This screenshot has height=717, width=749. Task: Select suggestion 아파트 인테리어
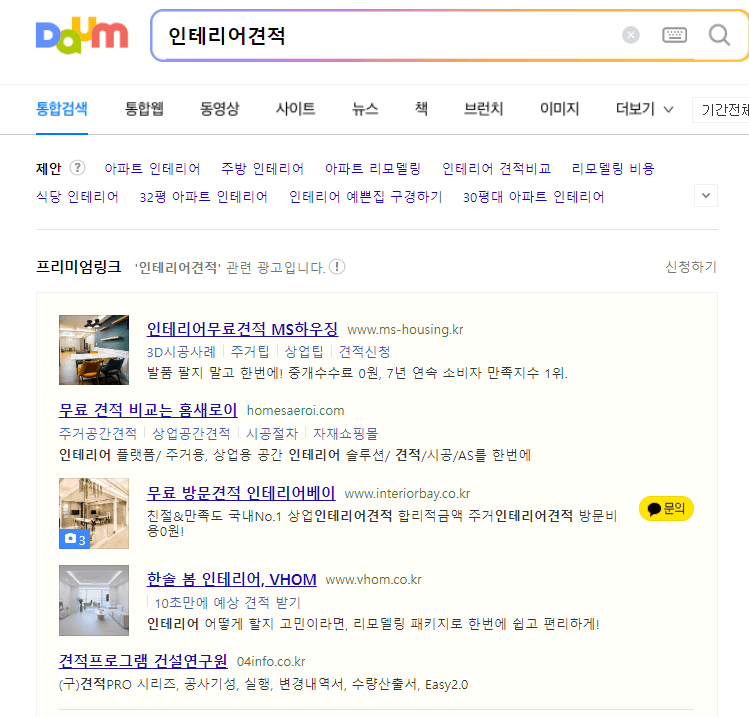152,169
